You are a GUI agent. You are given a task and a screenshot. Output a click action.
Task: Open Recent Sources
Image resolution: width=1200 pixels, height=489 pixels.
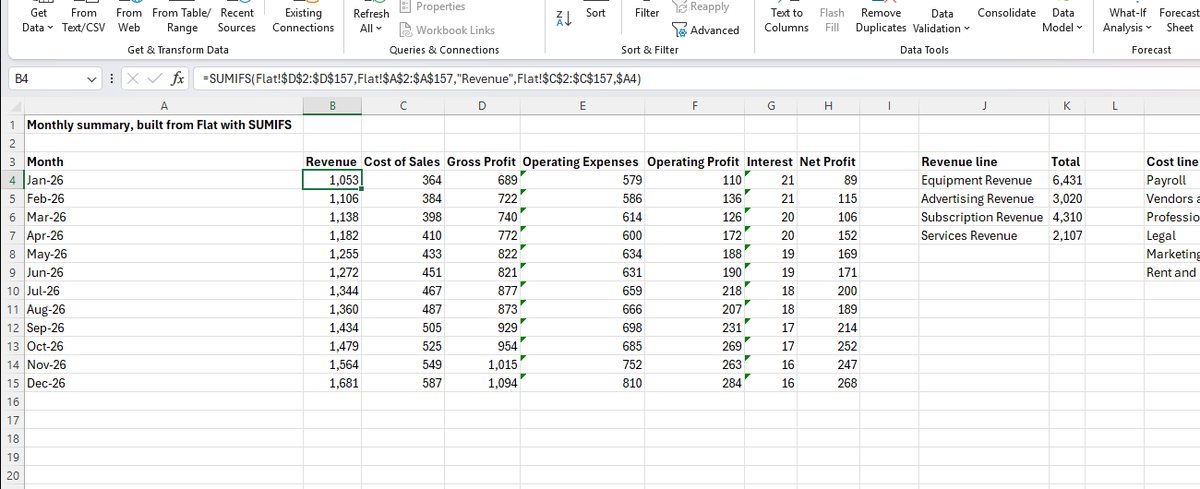[237, 20]
